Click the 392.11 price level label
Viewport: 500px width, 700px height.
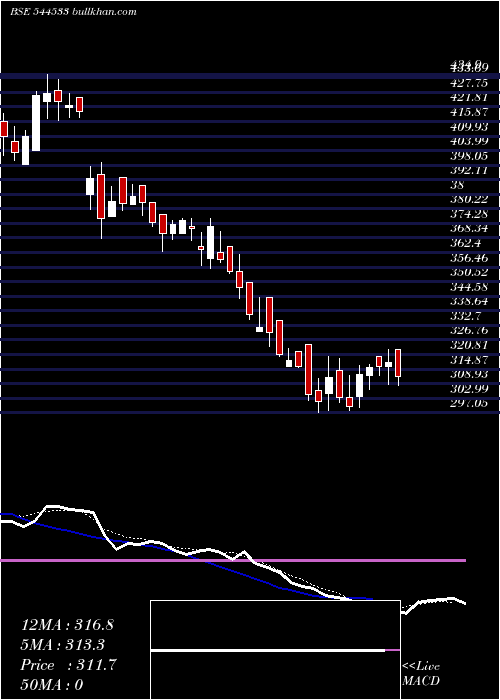click(470, 170)
